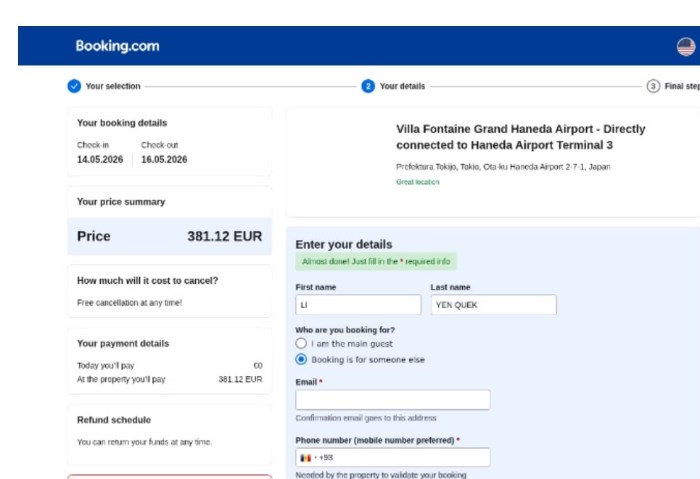This screenshot has width=700, height=479.
Task: Click Confirmation email goes to this address note
Action: click(366, 418)
